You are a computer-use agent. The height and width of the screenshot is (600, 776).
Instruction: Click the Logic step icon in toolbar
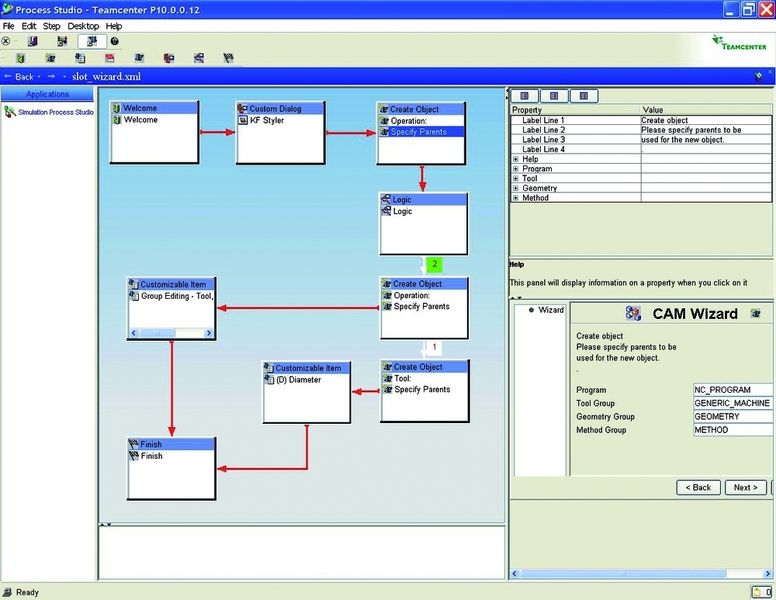pyautogui.click(x=199, y=58)
